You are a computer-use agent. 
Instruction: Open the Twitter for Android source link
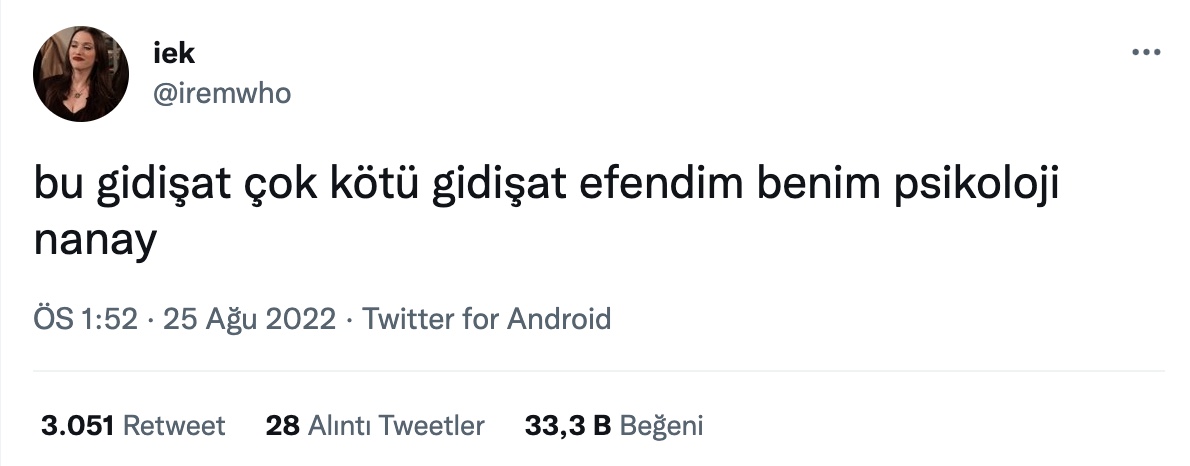click(x=486, y=319)
